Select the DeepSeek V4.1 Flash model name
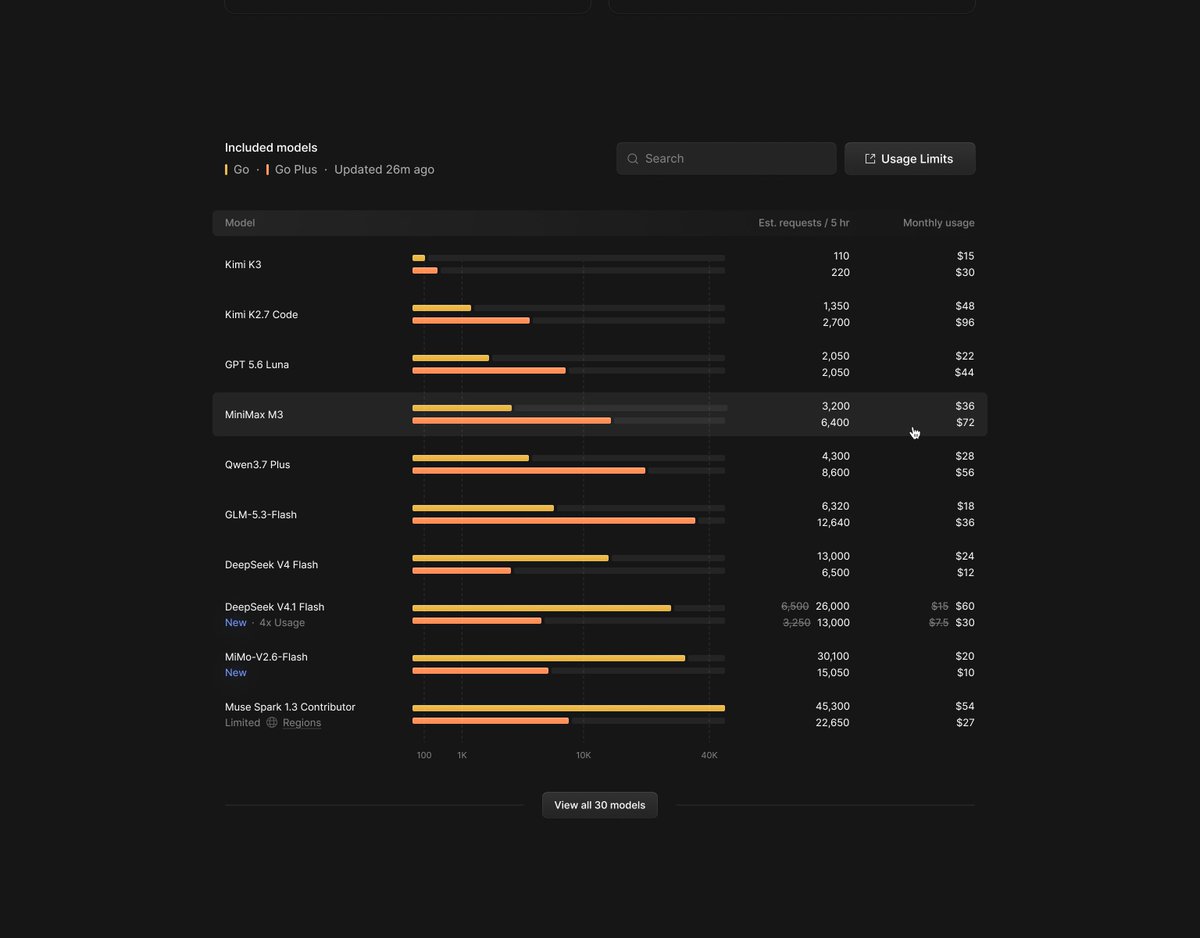 (275, 607)
